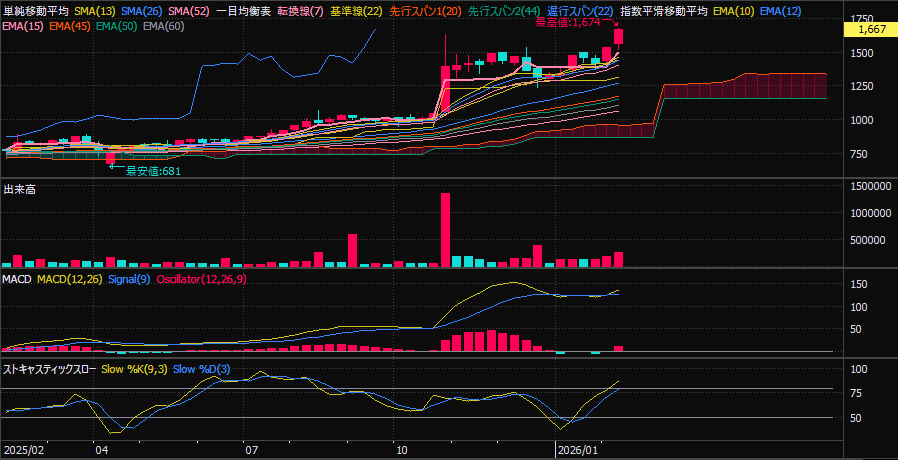Click the current price tag 1,667
Screen dimensions: 898x460
click(871, 30)
